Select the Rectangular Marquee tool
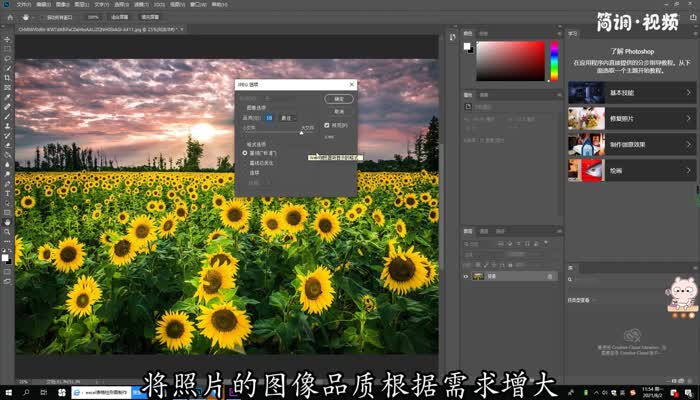The width and height of the screenshot is (700, 400). (7, 48)
